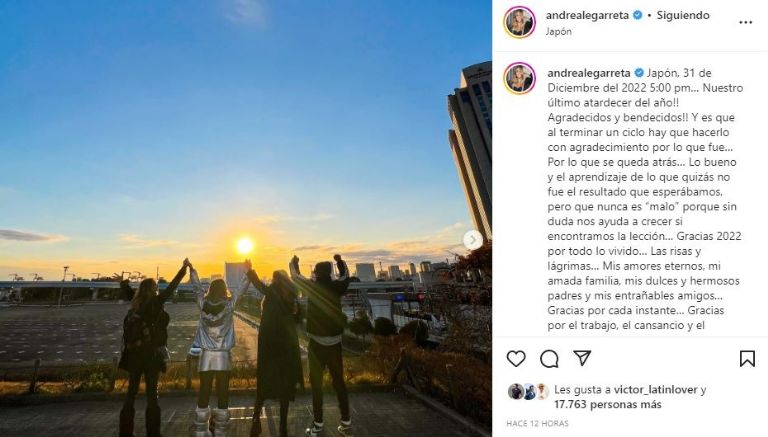Click the liker avatars next to Les gusta
The width and height of the screenshot is (768, 437).
point(528,391)
